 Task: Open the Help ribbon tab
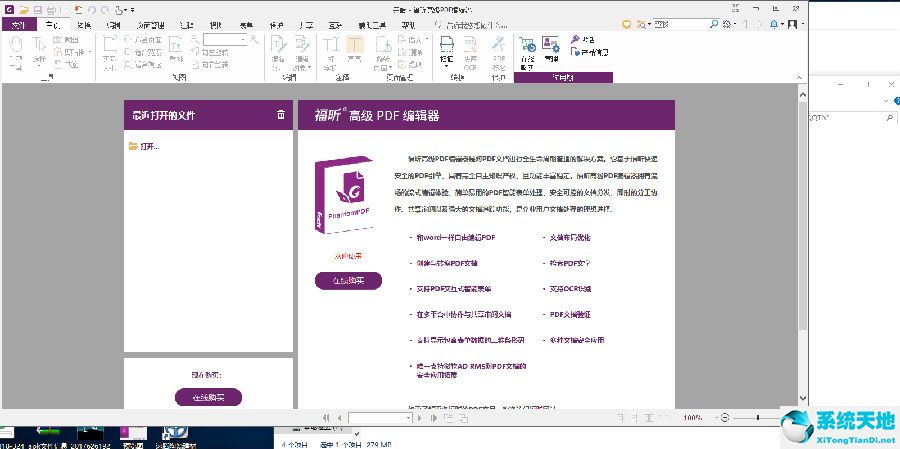click(x=408, y=25)
